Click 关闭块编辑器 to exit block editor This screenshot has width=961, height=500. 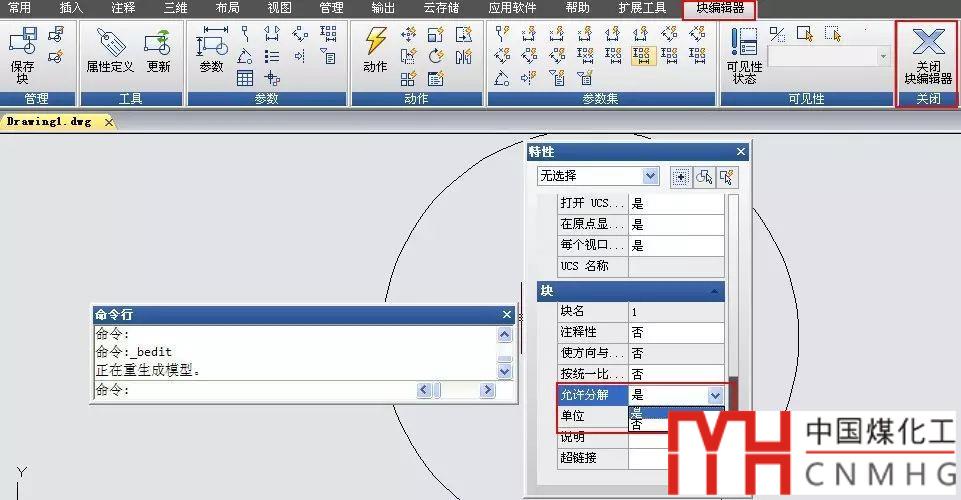928,55
